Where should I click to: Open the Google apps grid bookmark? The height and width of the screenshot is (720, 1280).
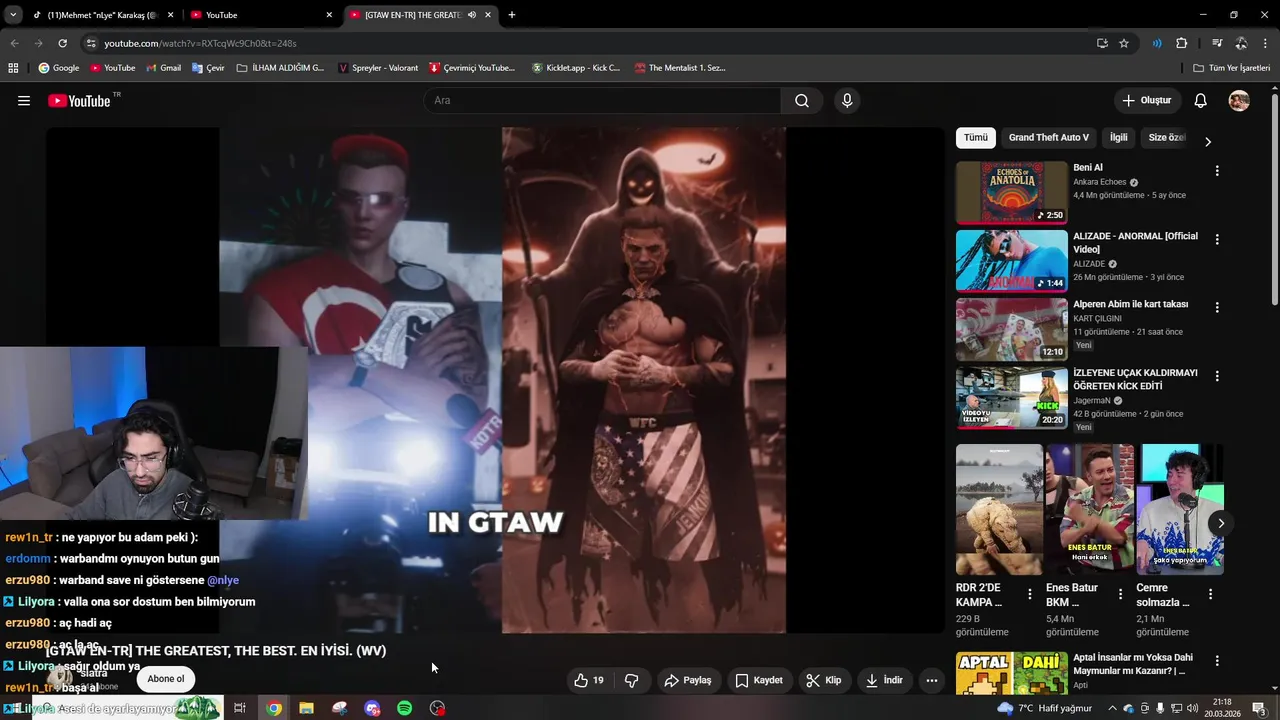[x=13, y=68]
